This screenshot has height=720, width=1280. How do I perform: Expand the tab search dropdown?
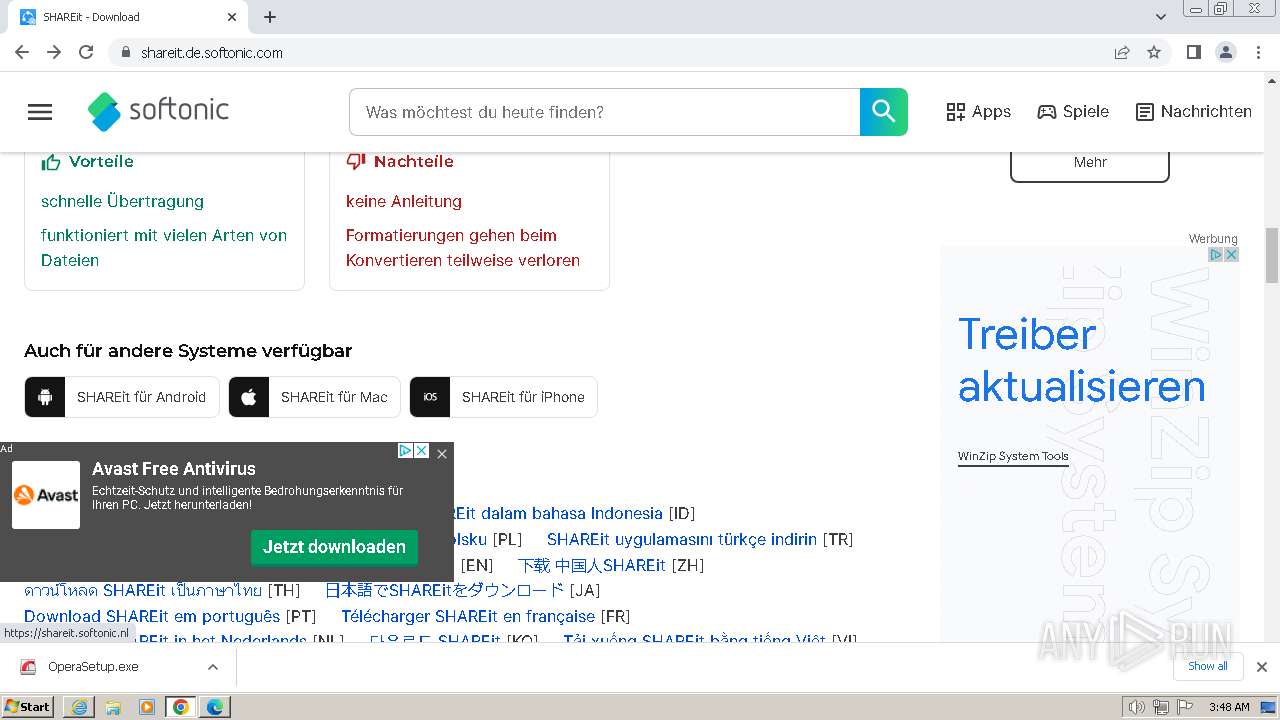[x=1161, y=17]
